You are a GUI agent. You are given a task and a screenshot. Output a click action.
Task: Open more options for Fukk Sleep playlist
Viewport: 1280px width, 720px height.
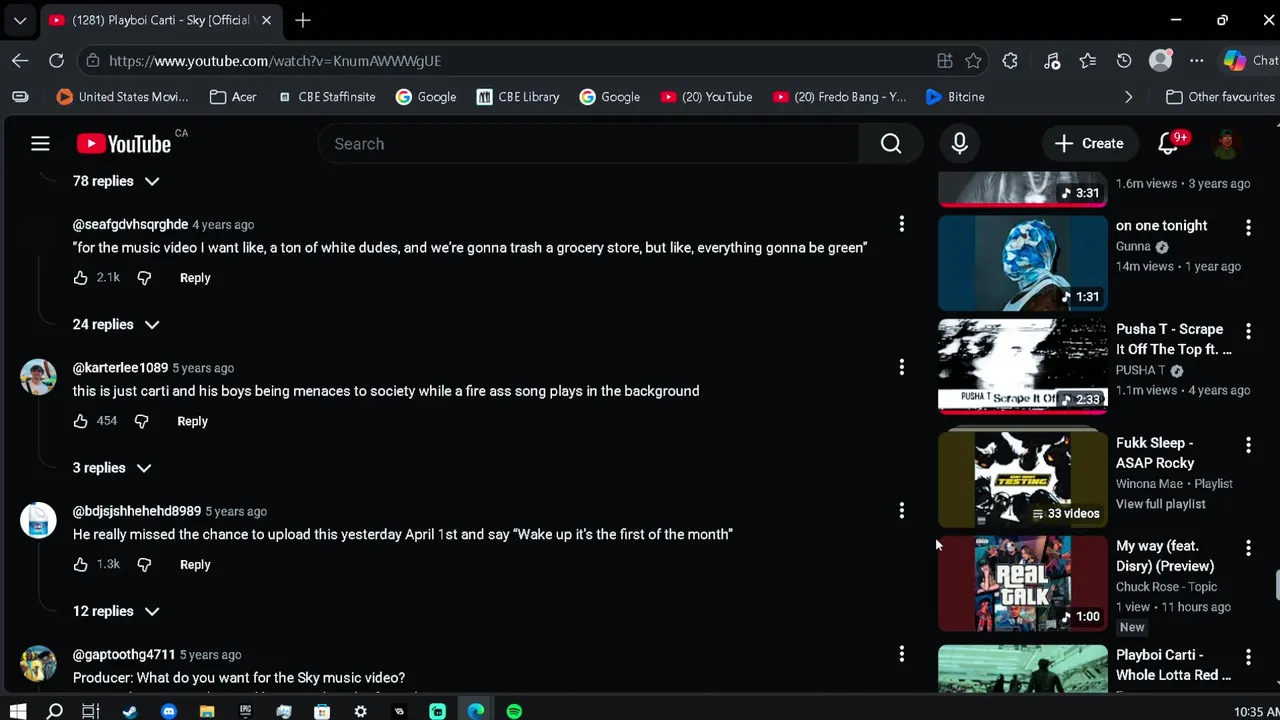pos(1248,445)
